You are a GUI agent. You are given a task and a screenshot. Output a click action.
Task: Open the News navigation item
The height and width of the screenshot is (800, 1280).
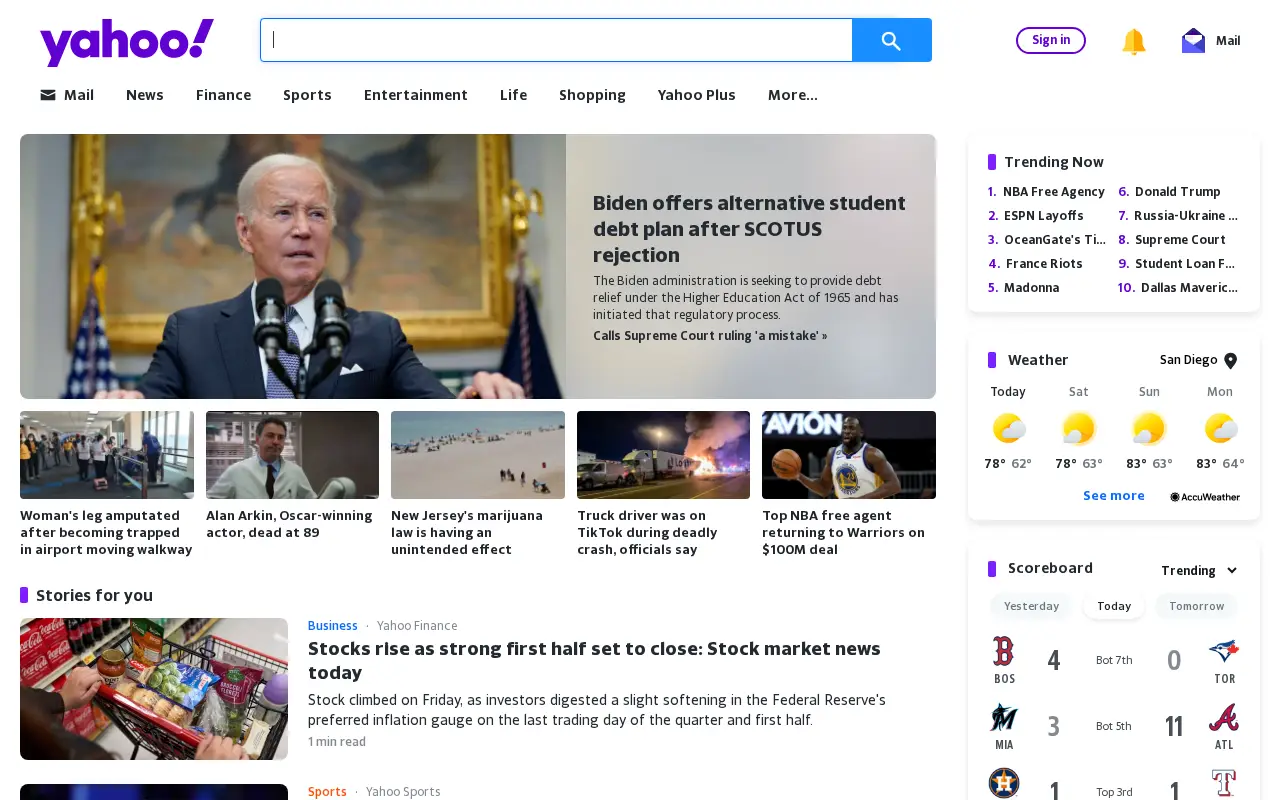coord(145,95)
